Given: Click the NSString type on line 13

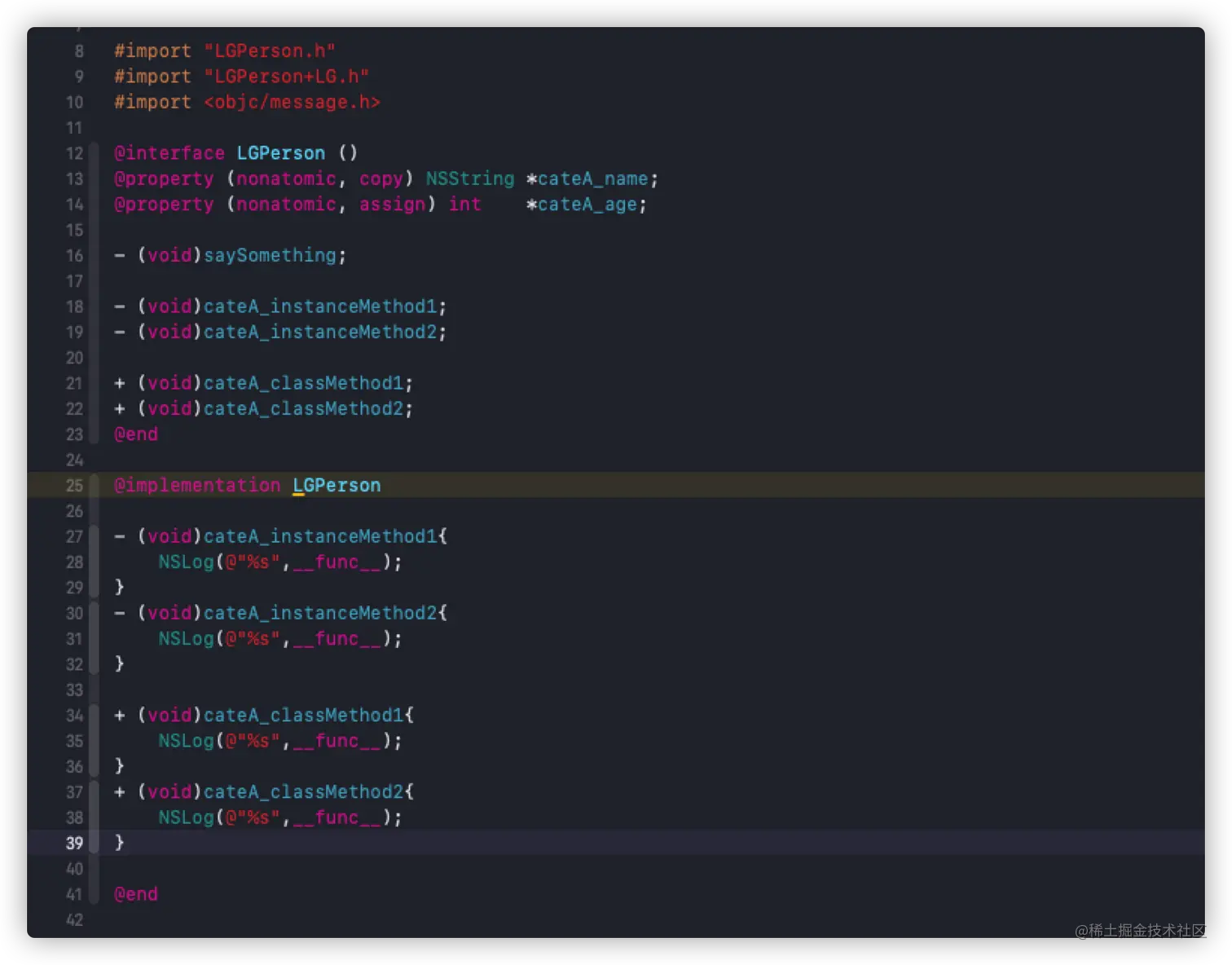Looking at the screenshot, I should pyautogui.click(x=470, y=178).
